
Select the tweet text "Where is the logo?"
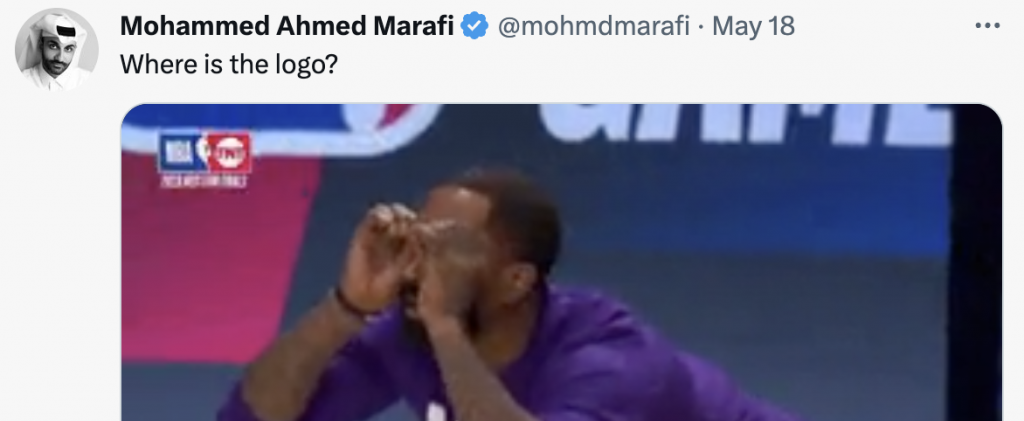point(228,65)
